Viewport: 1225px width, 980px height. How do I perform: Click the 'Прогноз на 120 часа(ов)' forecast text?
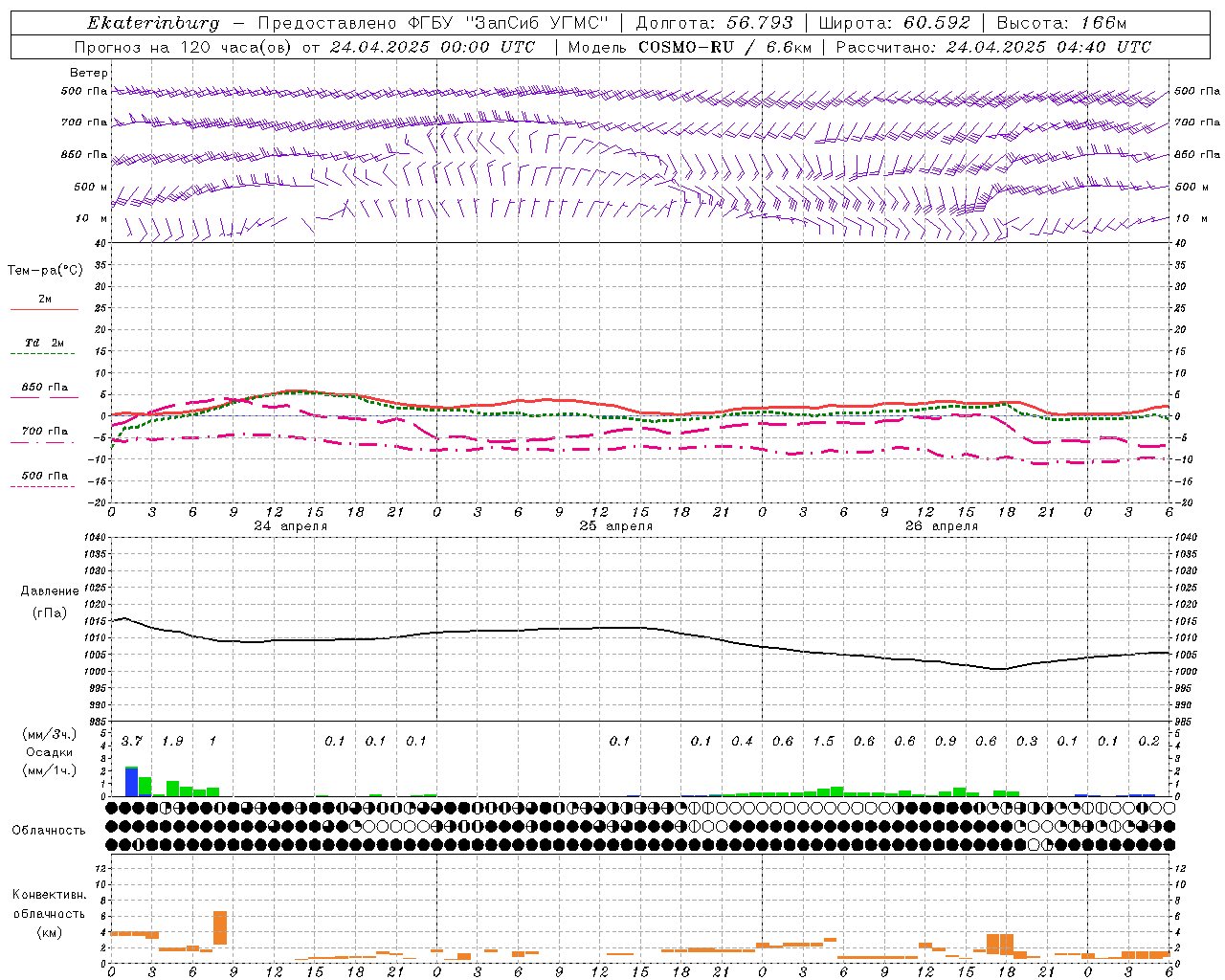pyautogui.click(x=182, y=47)
